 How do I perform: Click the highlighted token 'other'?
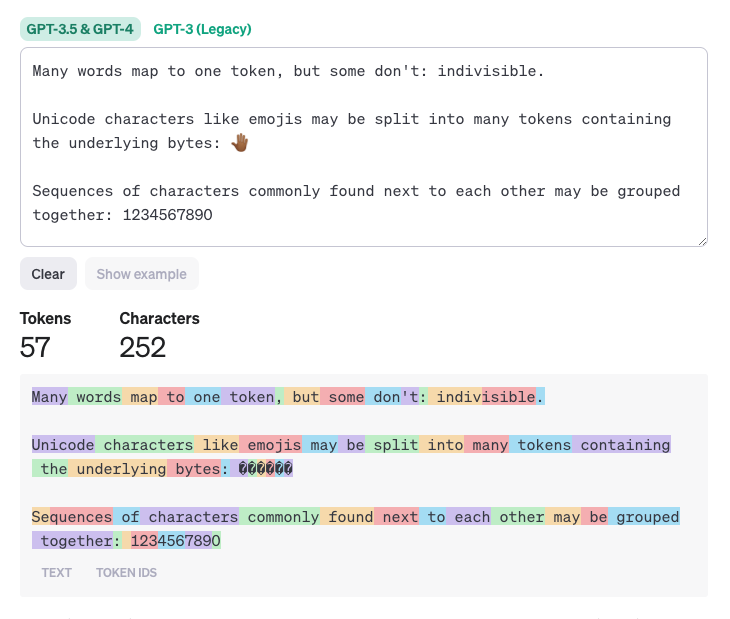[519, 517]
